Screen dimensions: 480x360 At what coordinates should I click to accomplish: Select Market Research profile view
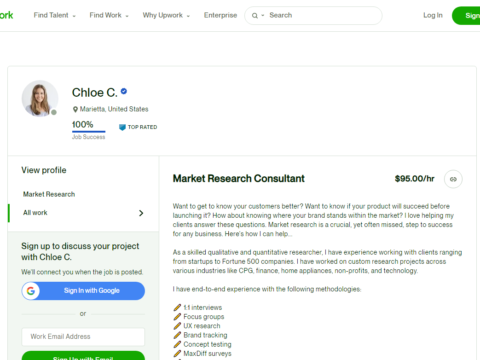tap(49, 194)
